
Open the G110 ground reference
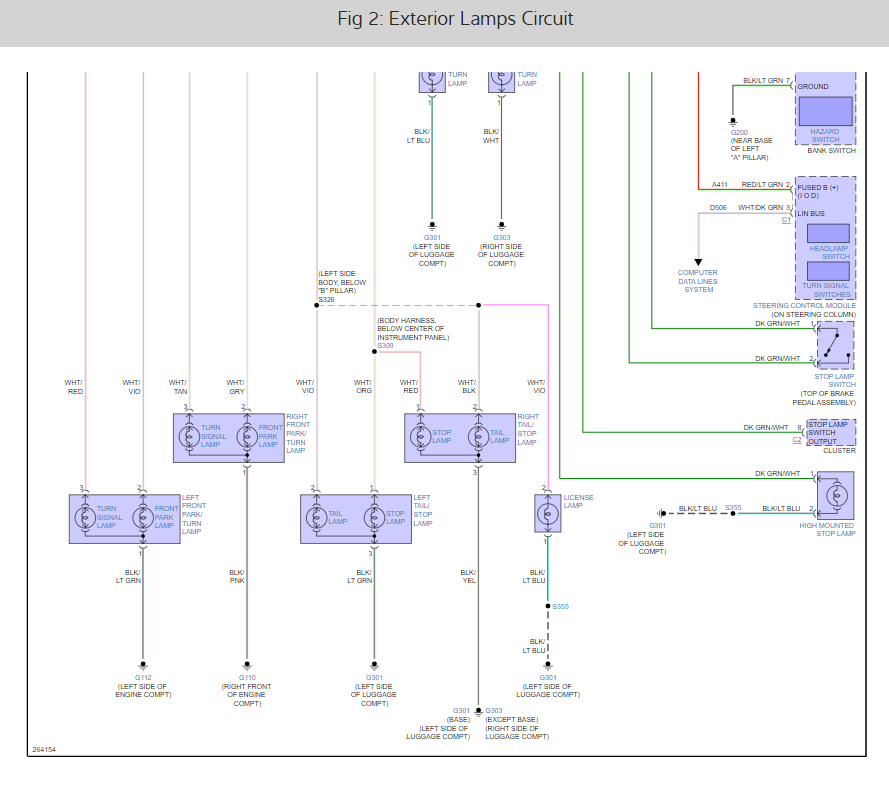click(247, 678)
